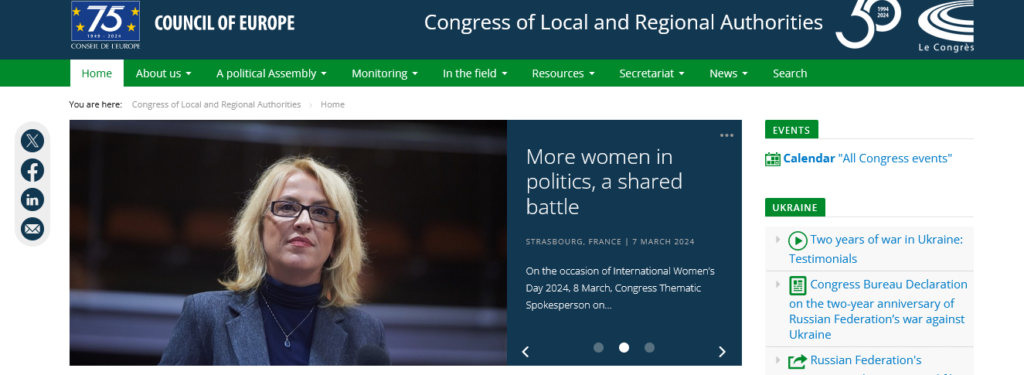Go to previous slide with left arrow

pos(525,351)
